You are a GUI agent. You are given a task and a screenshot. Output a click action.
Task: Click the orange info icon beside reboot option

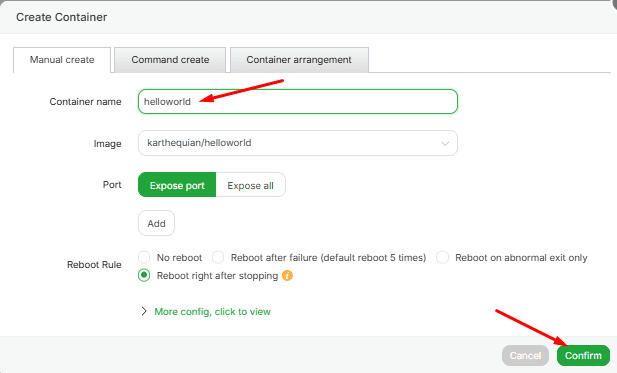point(288,275)
